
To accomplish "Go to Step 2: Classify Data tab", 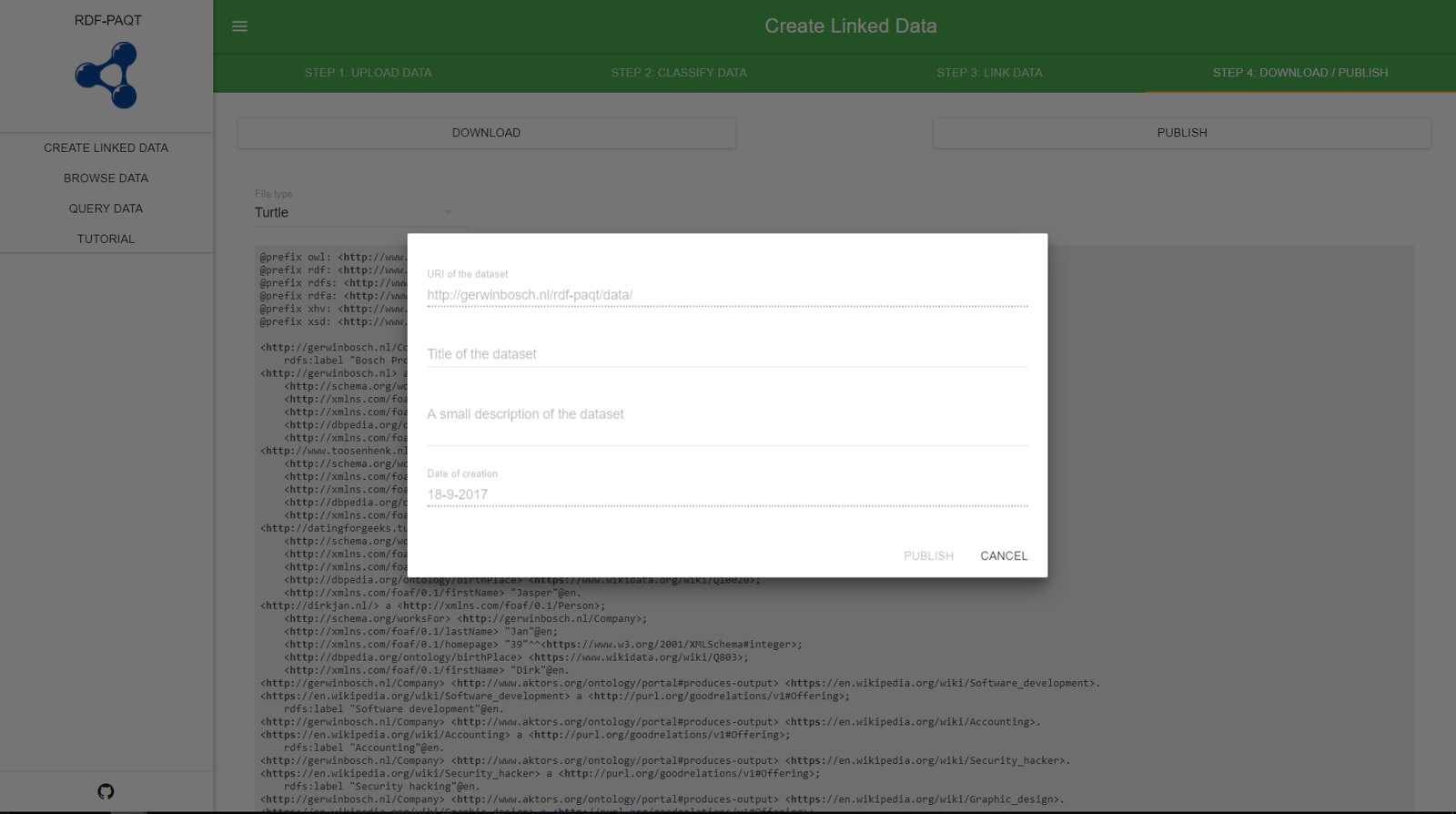I will pyautogui.click(x=679, y=73).
